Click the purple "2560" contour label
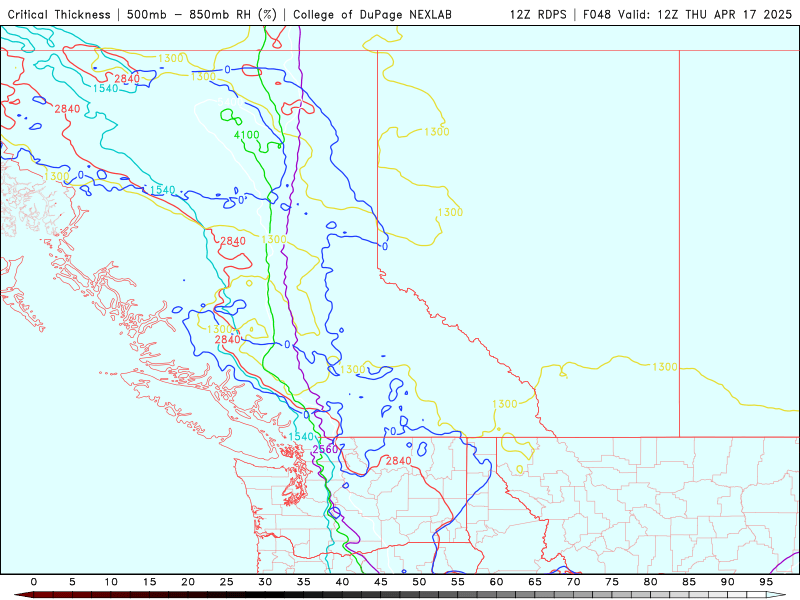The image size is (800, 600). 326,449
